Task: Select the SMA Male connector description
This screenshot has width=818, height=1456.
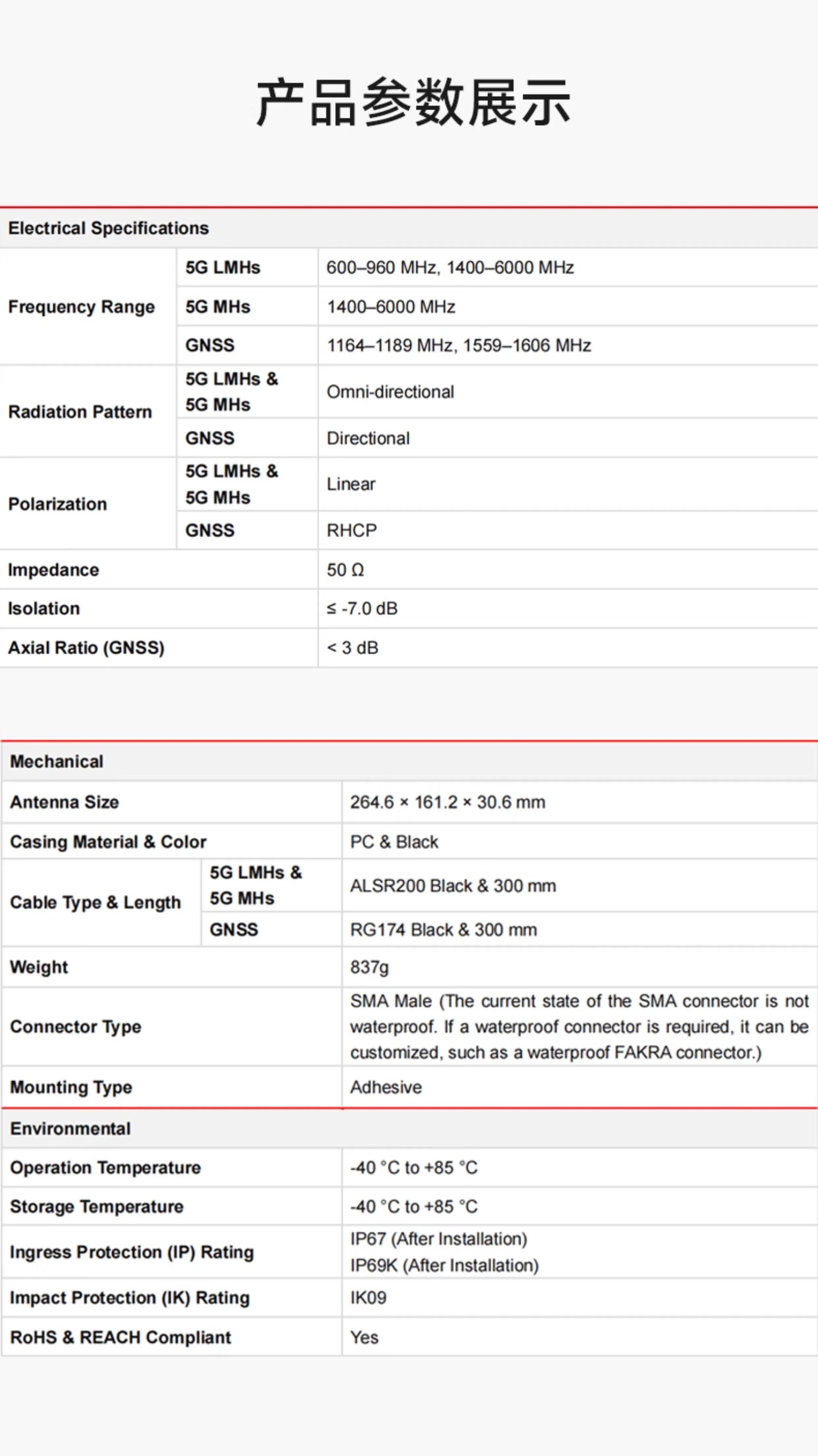Action: (x=579, y=1026)
